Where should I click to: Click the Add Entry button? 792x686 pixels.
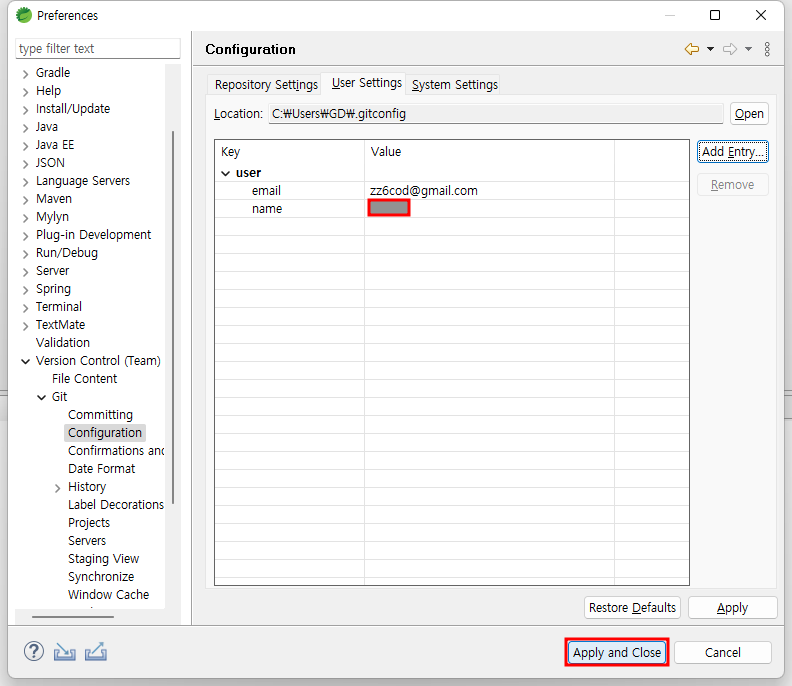pyautogui.click(x=732, y=152)
